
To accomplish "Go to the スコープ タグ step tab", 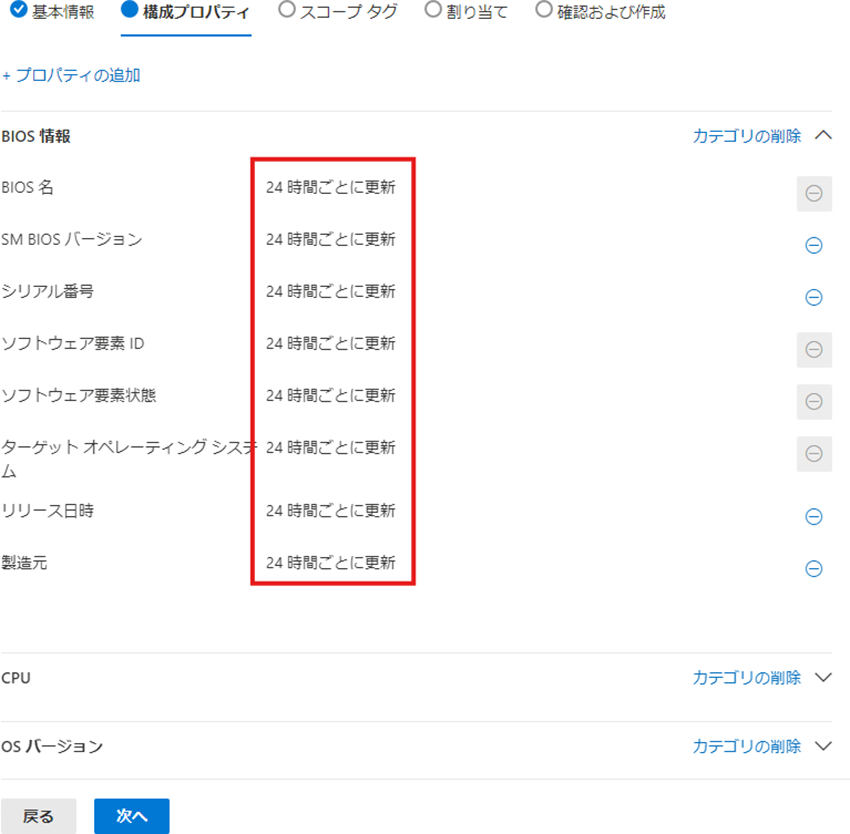I will click(338, 11).
